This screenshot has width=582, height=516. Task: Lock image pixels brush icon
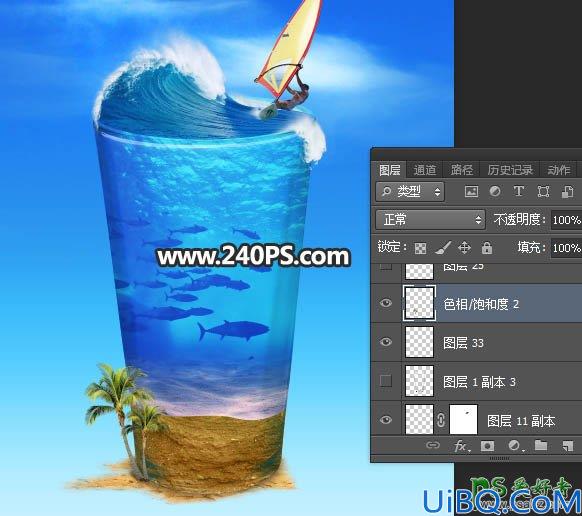(443, 248)
